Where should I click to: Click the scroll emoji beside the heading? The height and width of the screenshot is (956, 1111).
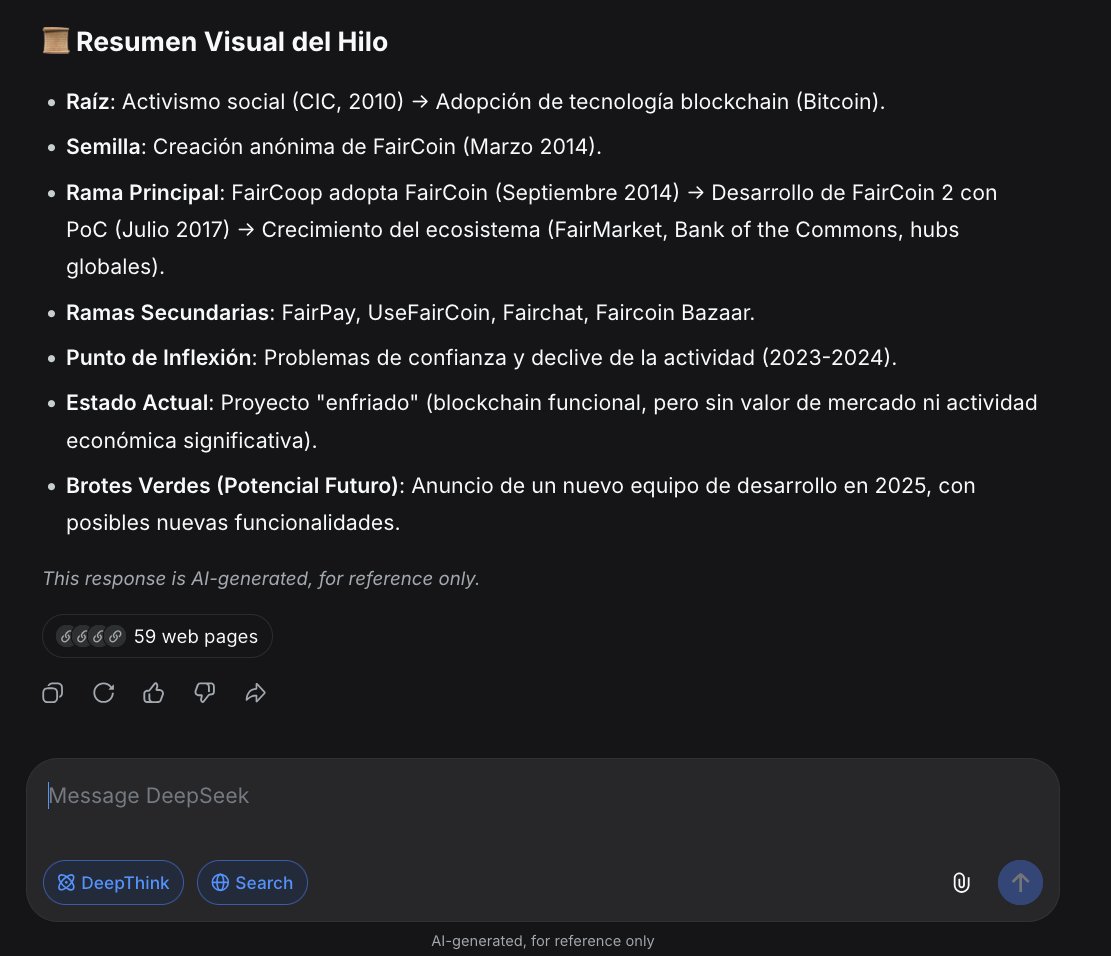click(x=55, y=41)
